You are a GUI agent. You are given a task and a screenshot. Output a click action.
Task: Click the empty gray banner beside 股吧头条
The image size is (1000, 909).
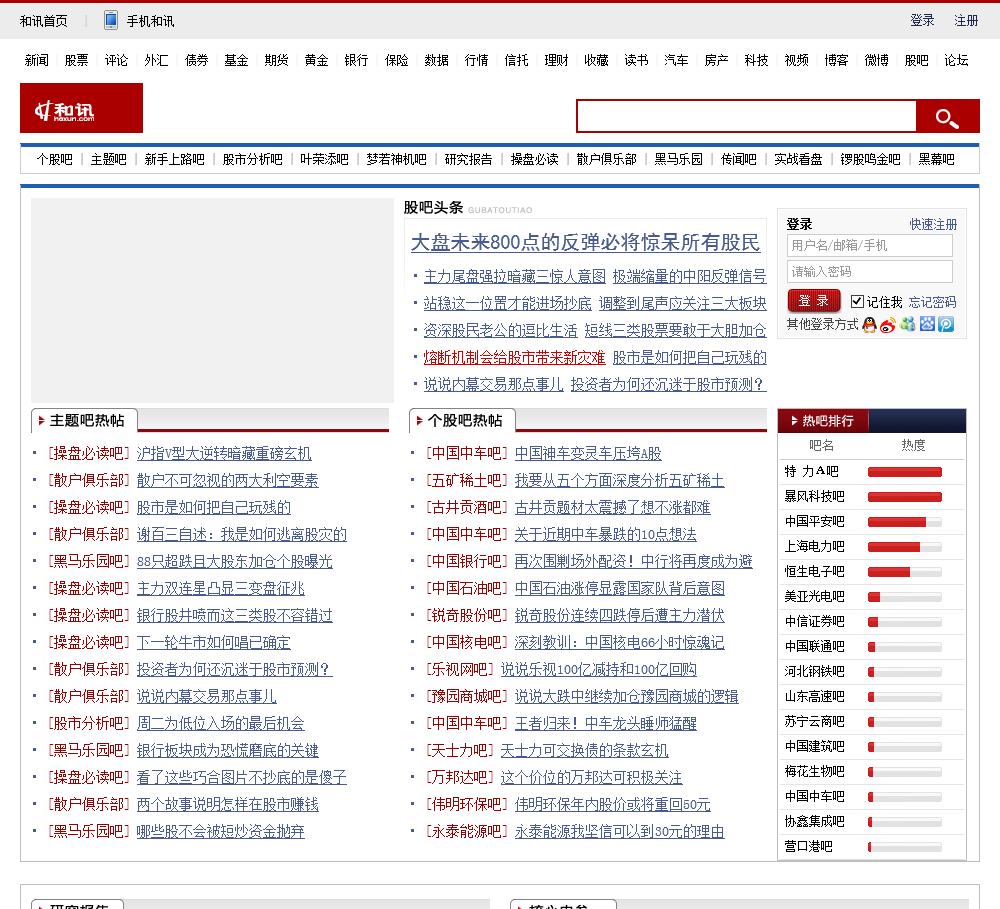tap(212, 300)
